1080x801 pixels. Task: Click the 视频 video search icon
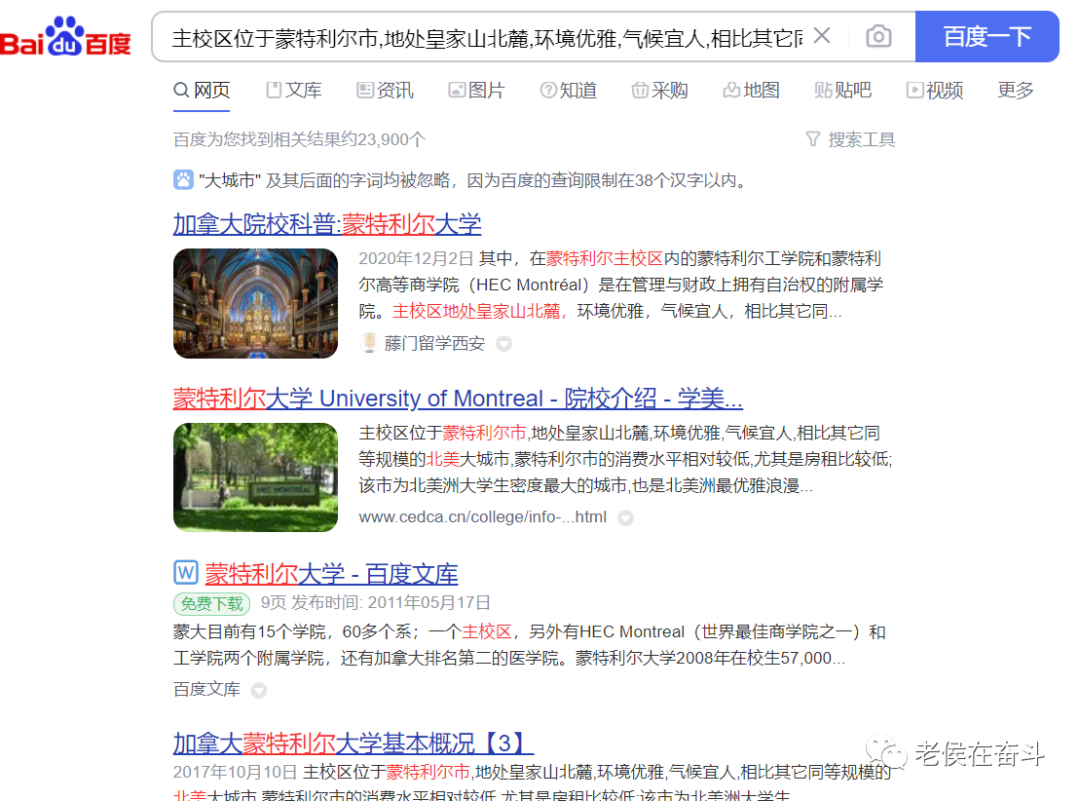pos(913,90)
